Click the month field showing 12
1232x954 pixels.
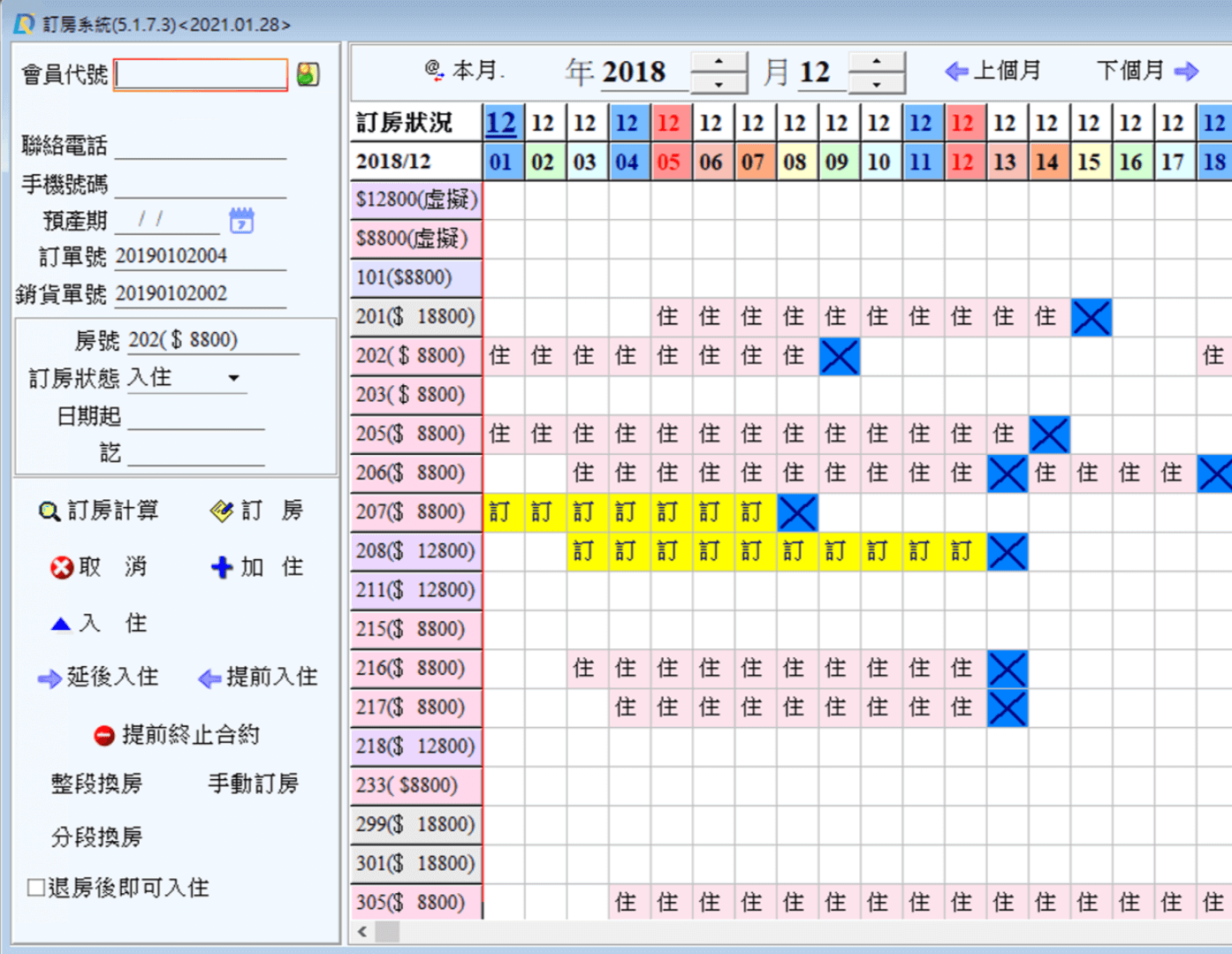click(821, 72)
